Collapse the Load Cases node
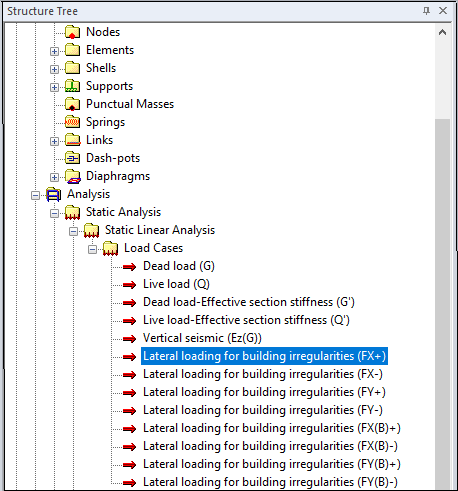This screenshot has height=491, width=458. (92, 249)
